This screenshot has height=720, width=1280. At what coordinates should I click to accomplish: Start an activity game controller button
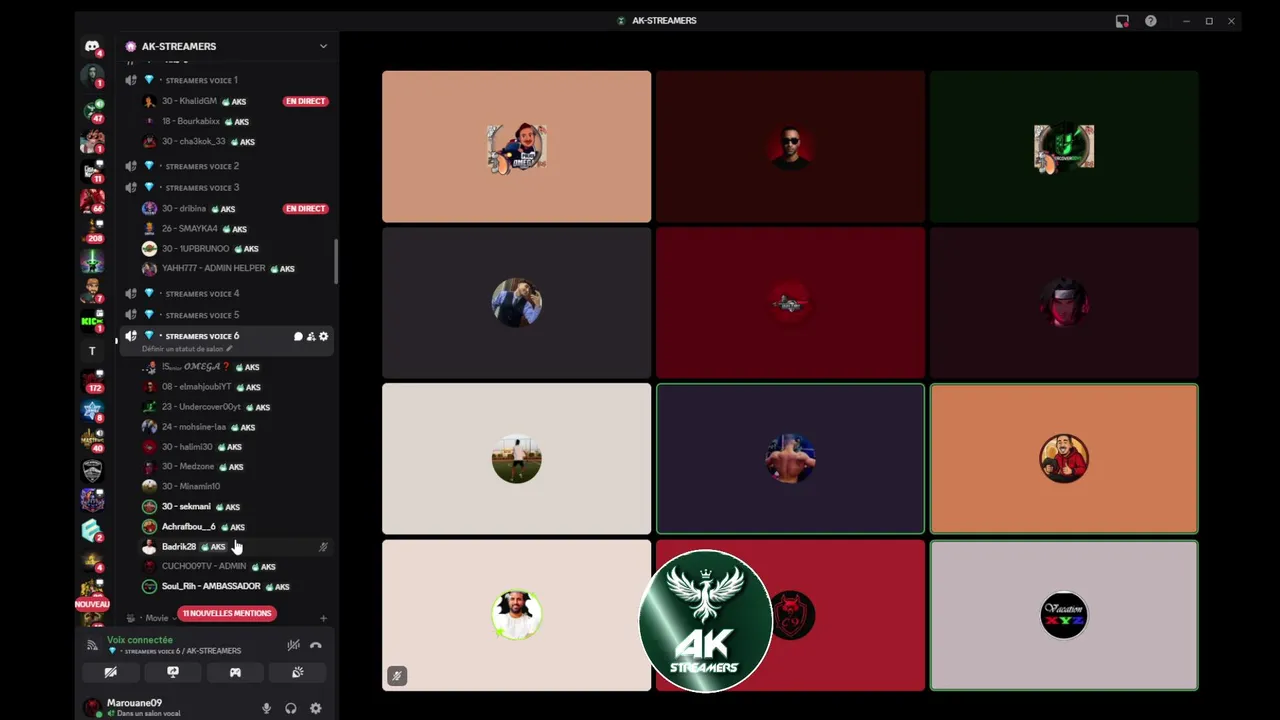pyautogui.click(x=235, y=672)
